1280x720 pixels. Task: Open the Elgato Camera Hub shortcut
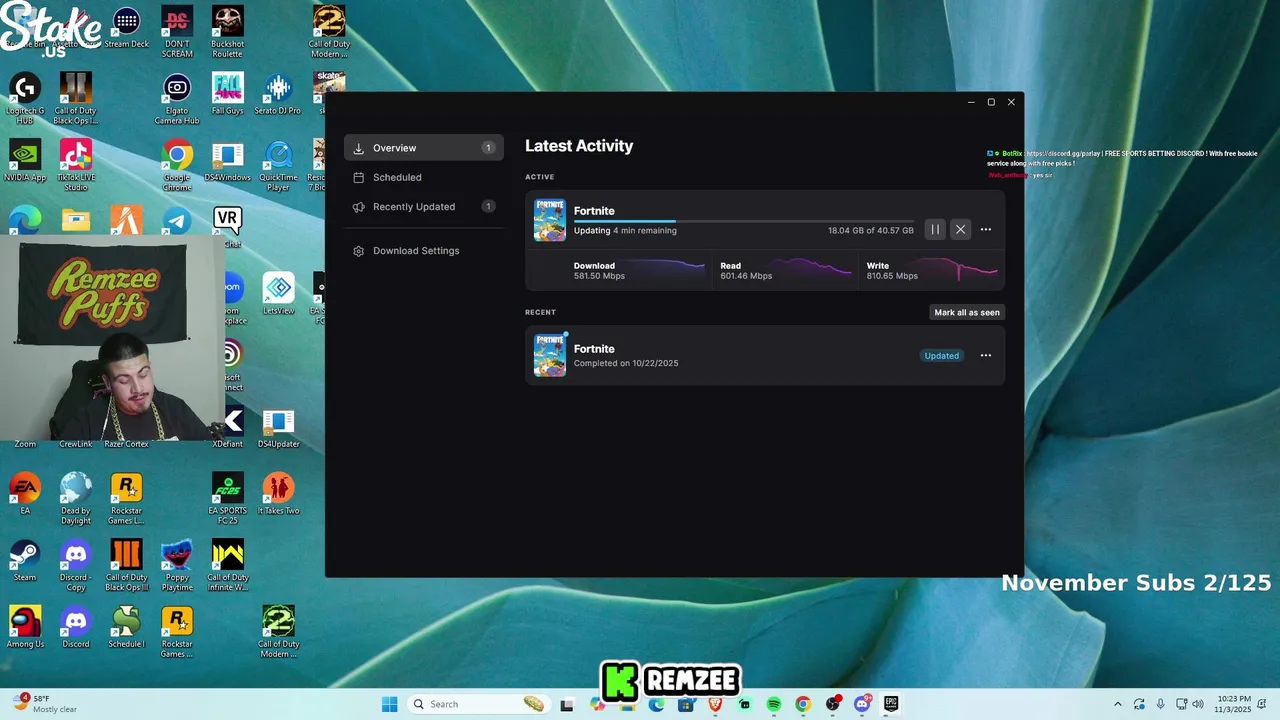177,99
